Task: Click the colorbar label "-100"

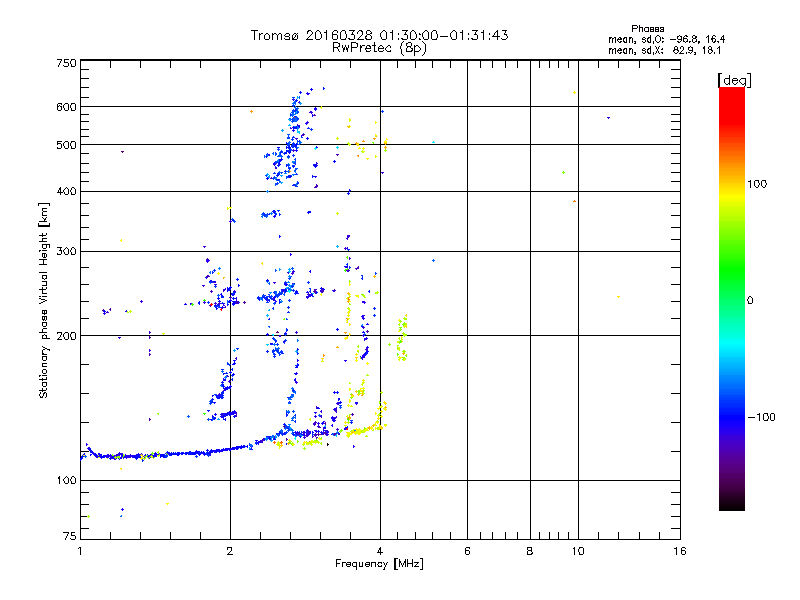Action: [x=761, y=417]
